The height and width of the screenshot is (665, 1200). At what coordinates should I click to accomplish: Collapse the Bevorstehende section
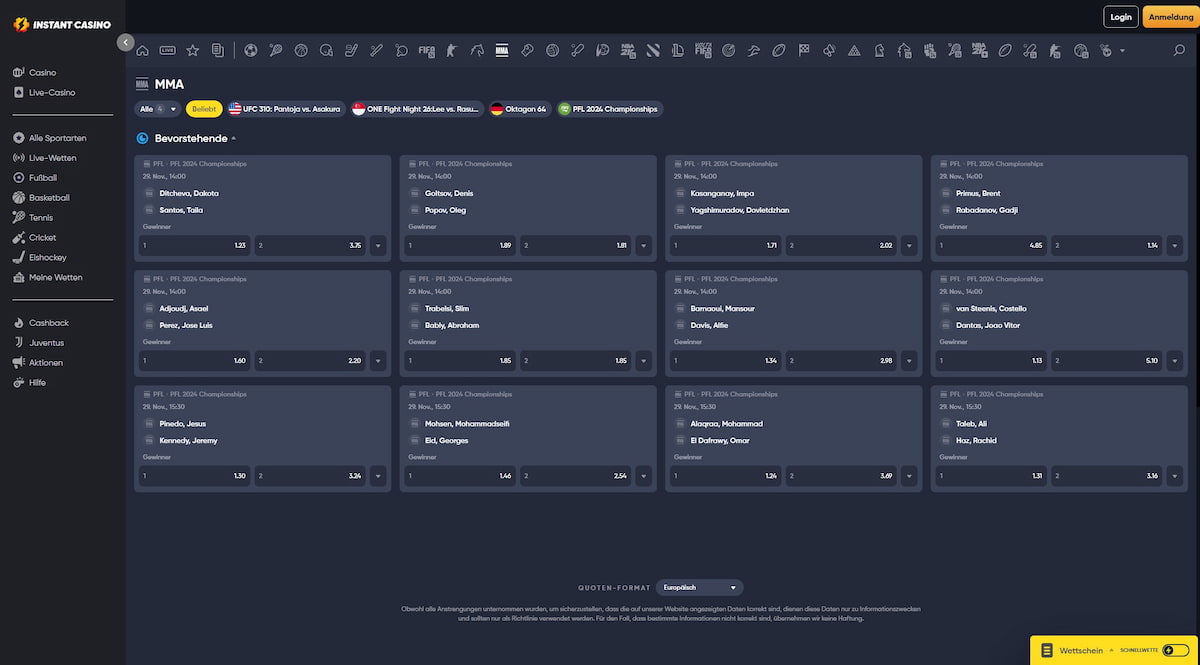pyautogui.click(x=233, y=139)
